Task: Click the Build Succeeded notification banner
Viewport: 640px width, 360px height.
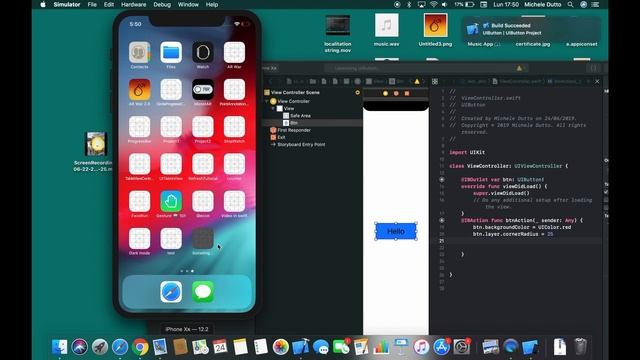Action: (x=531, y=29)
